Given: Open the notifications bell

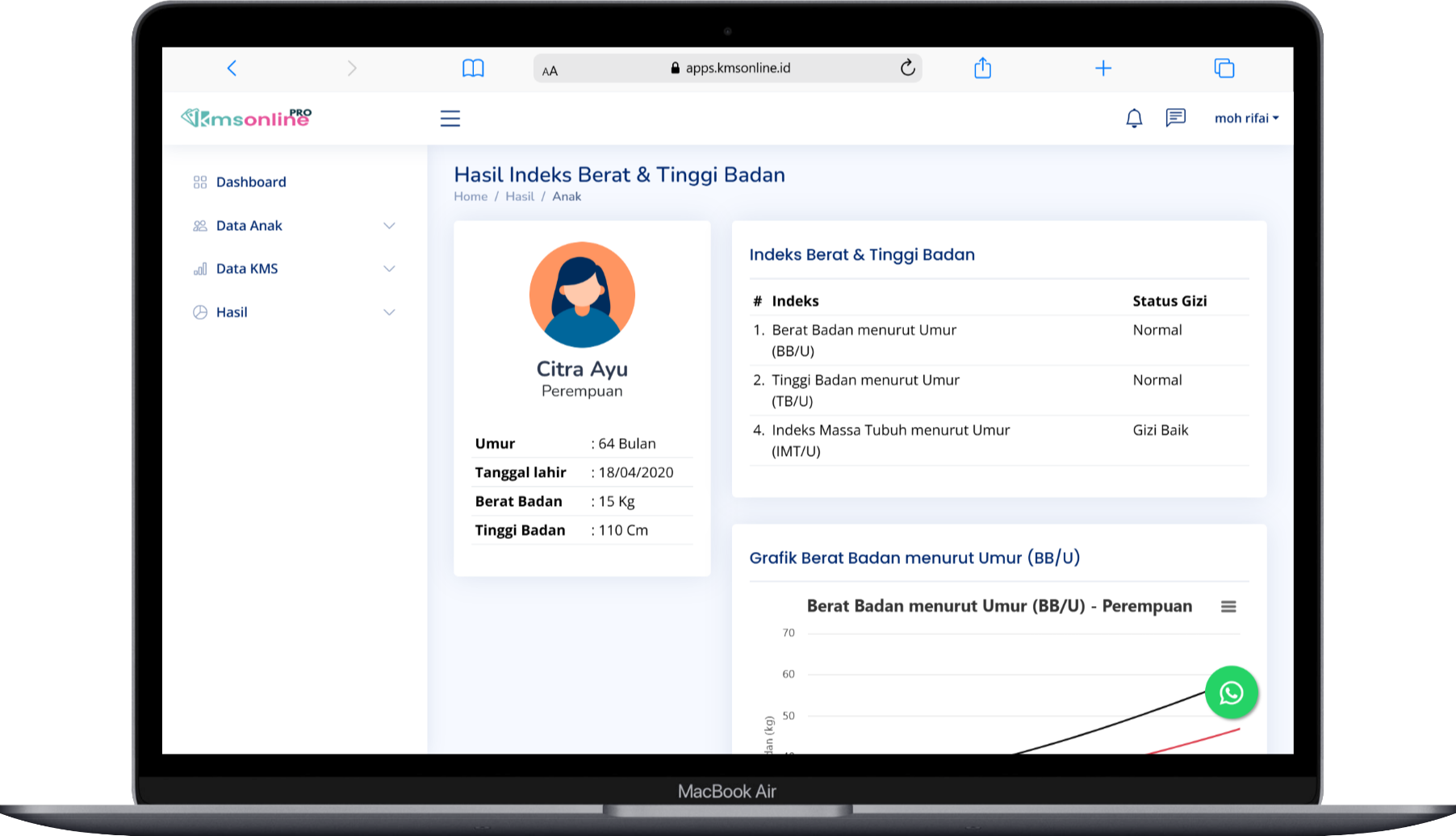Looking at the screenshot, I should pyautogui.click(x=1134, y=119).
